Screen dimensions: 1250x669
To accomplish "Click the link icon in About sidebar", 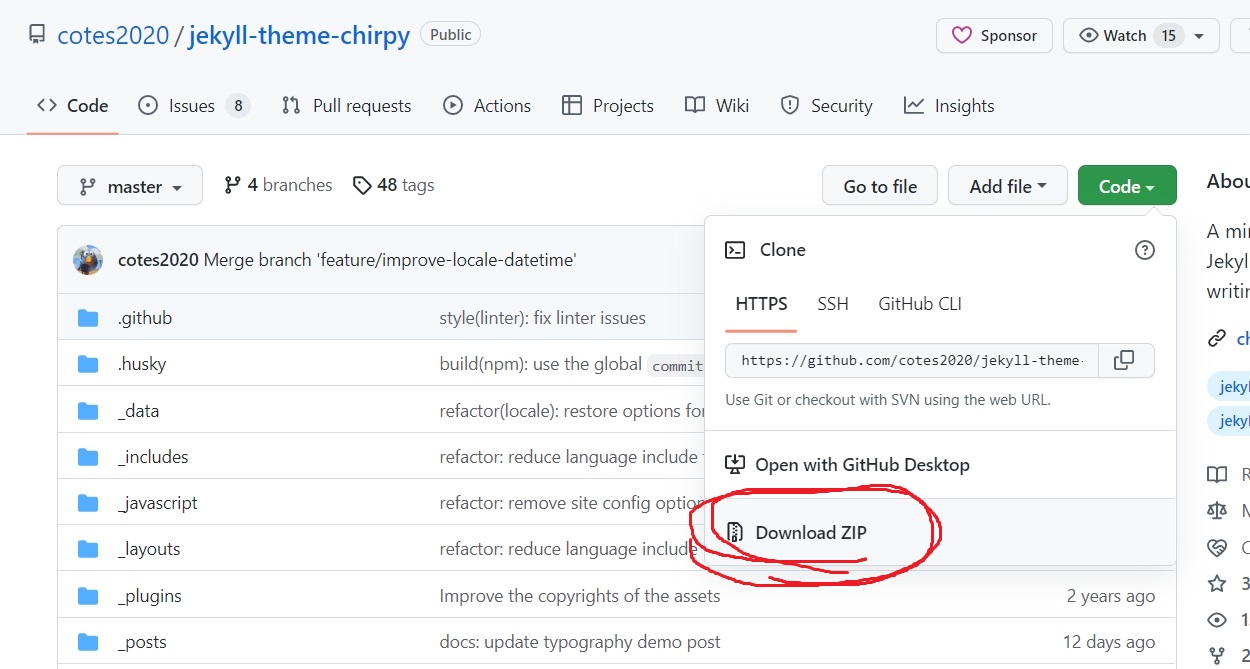I will (1217, 339).
